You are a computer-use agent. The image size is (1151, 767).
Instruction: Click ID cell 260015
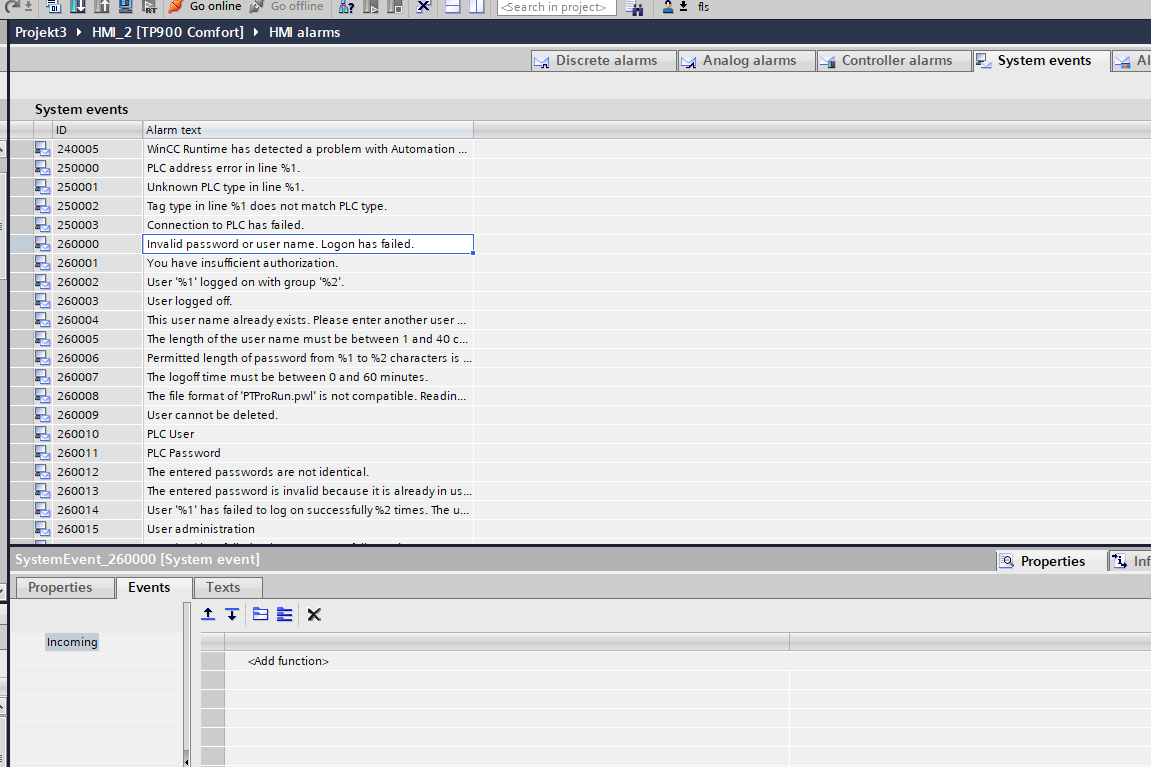point(98,529)
